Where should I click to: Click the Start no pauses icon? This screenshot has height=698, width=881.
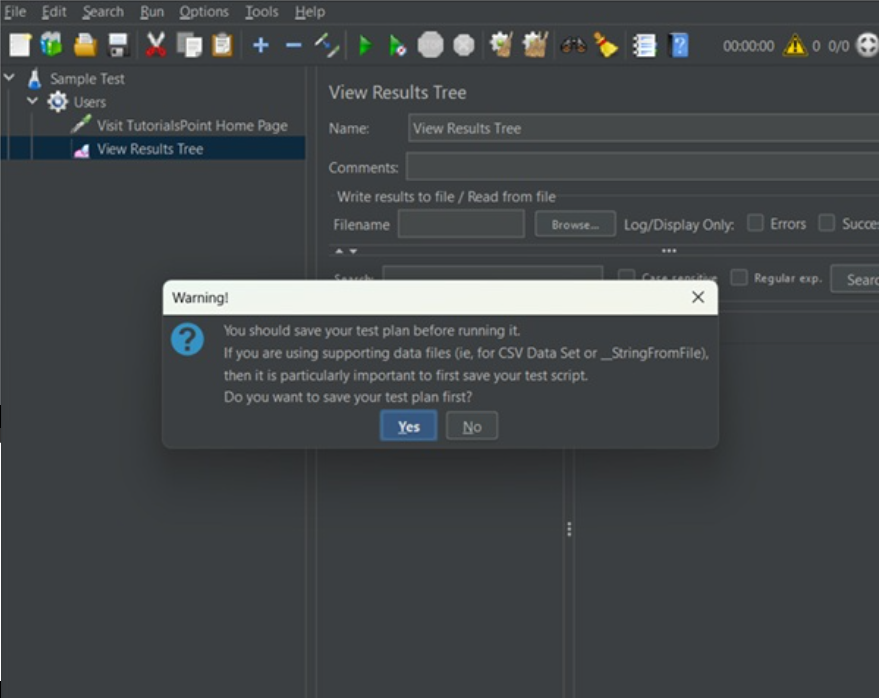tap(397, 45)
